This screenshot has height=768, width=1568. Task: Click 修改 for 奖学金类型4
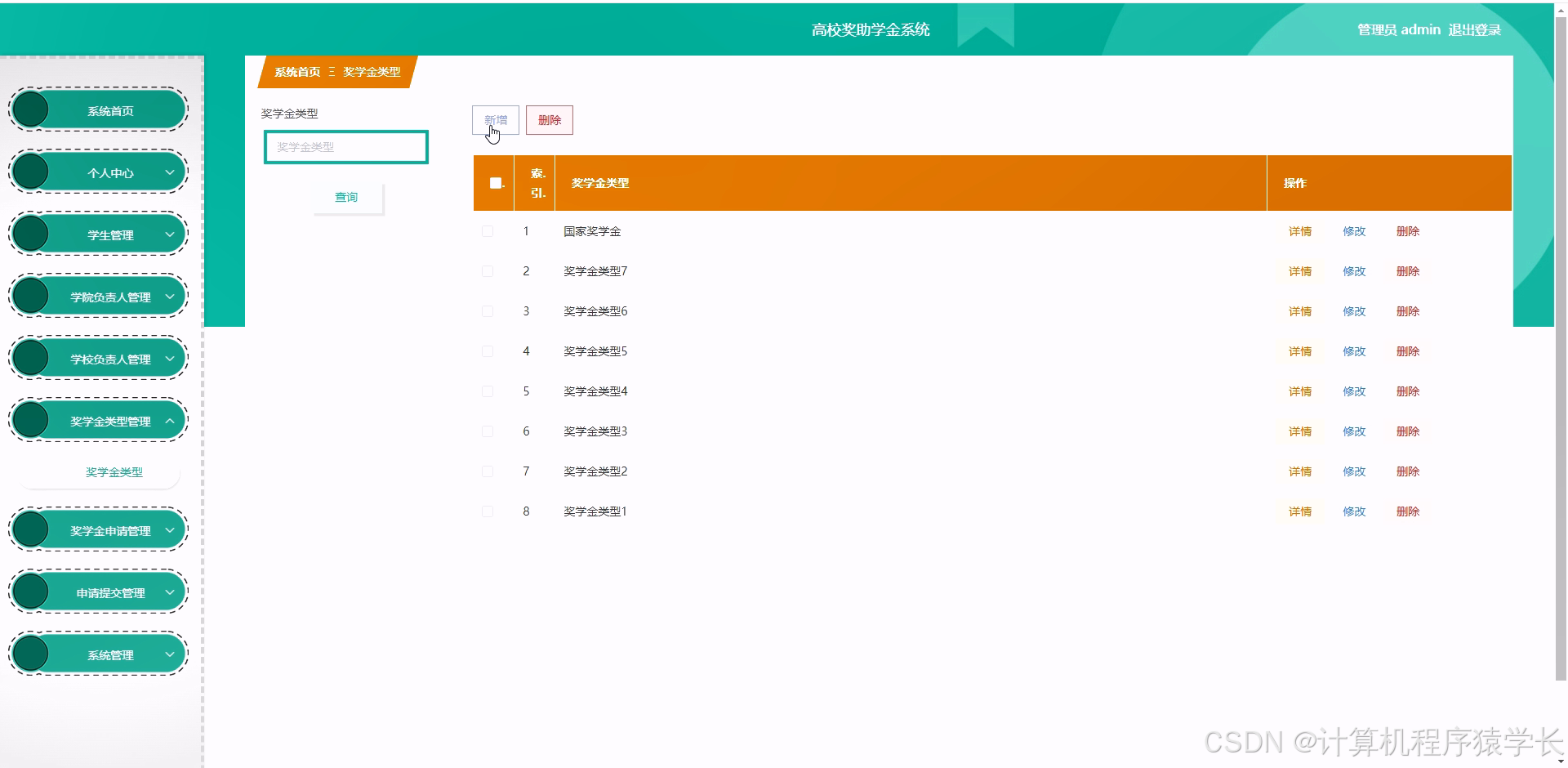(x=1354, y=391)
